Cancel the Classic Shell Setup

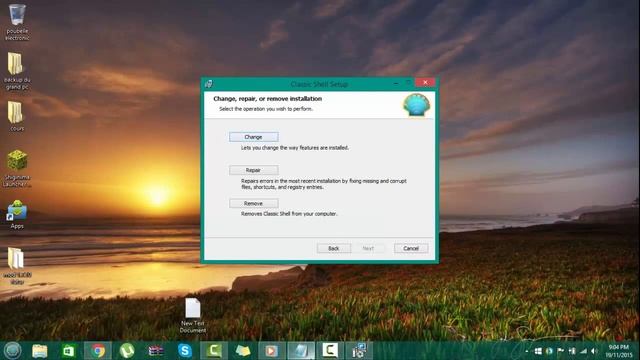coord(411,248)
